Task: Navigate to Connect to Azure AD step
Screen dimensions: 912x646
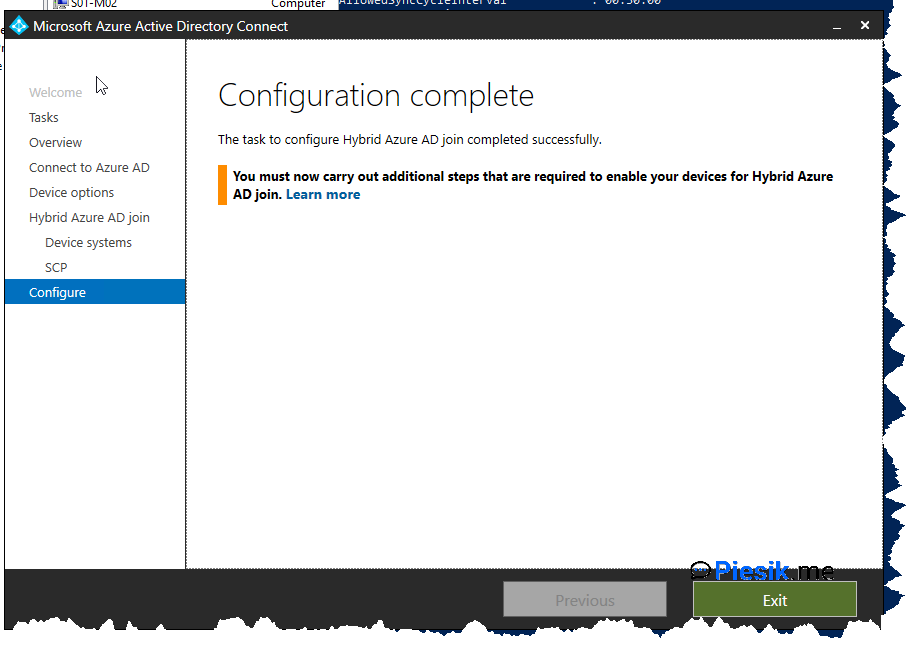Action: pyautogui.click(x=89, y=168)
